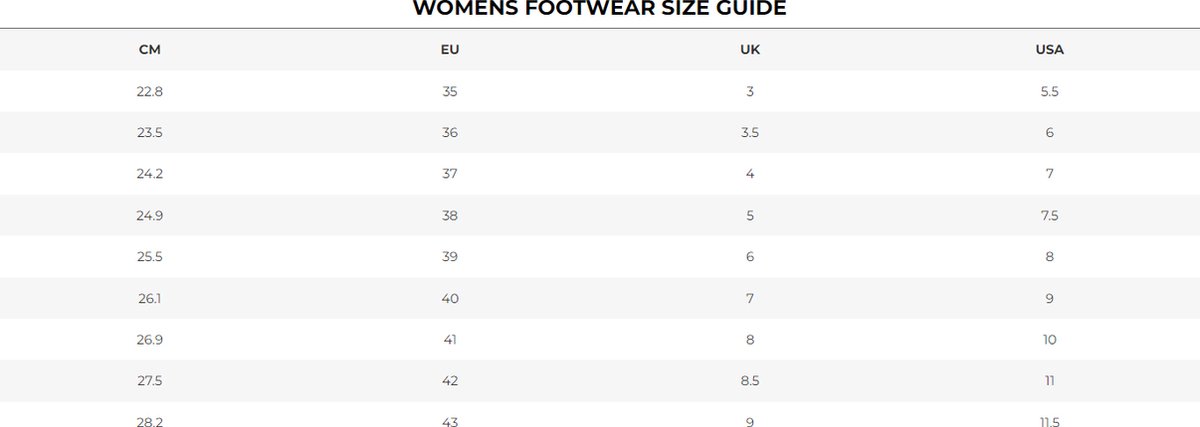
Task: Click USA size 11.5 value
Action: click(x=1050, y=421)
